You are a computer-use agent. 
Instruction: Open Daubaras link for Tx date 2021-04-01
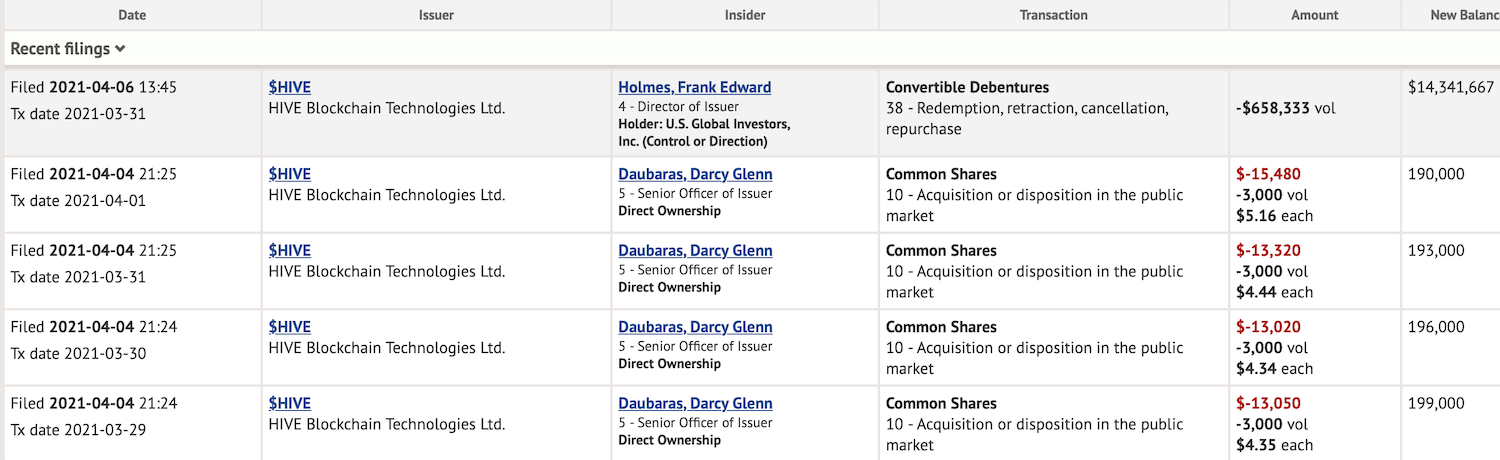695,174
